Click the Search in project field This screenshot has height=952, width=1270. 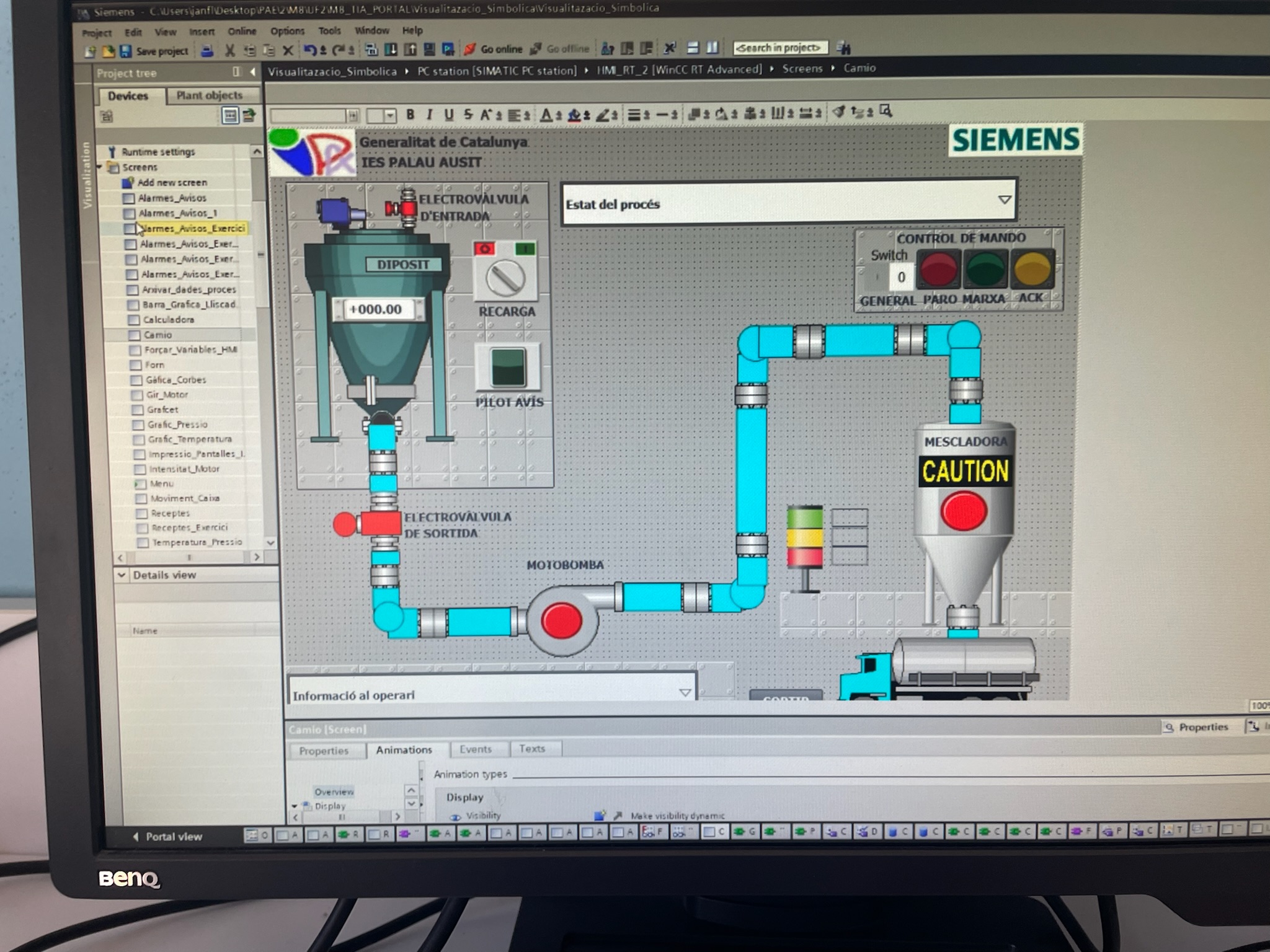(779, 48)
